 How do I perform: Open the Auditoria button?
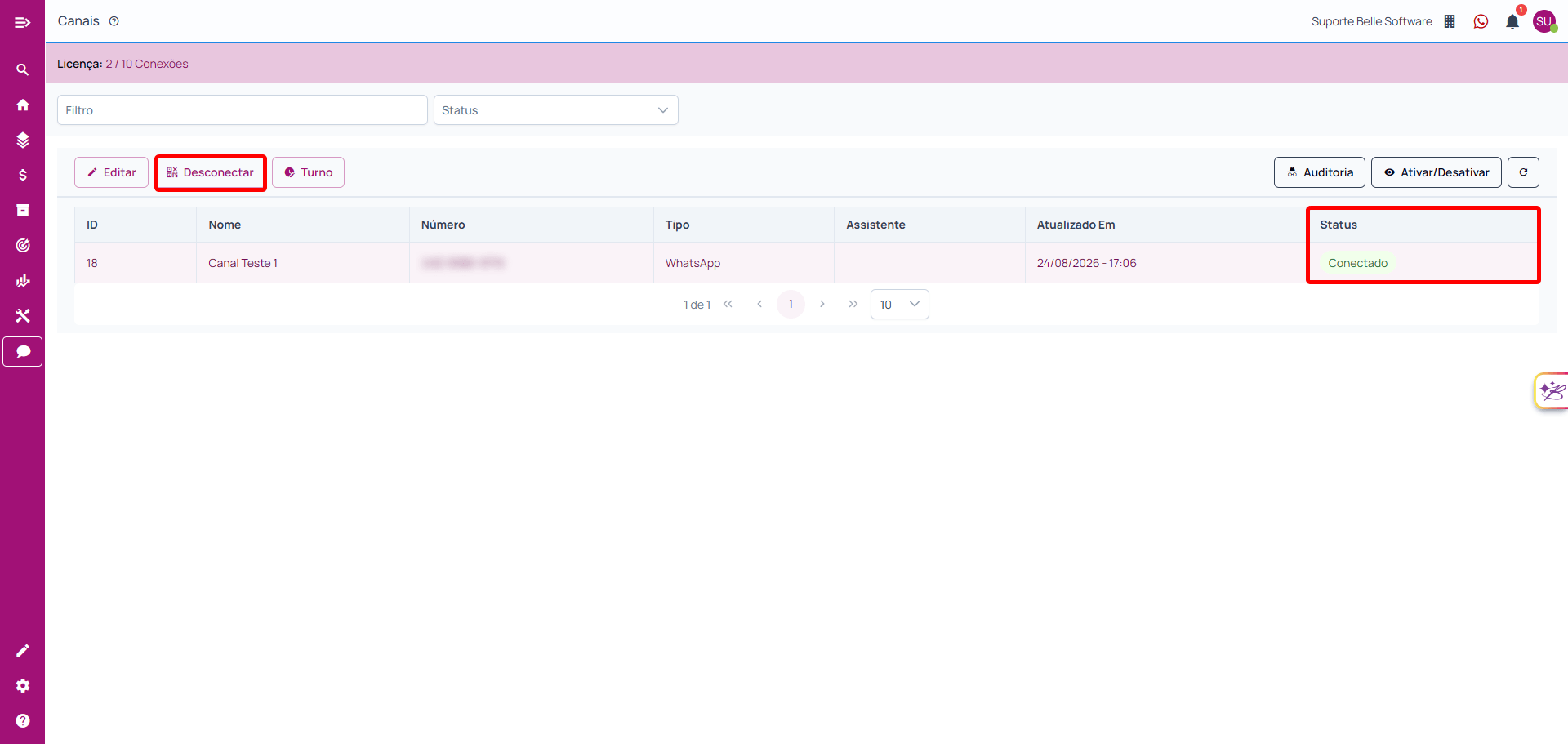point(1319,172)
